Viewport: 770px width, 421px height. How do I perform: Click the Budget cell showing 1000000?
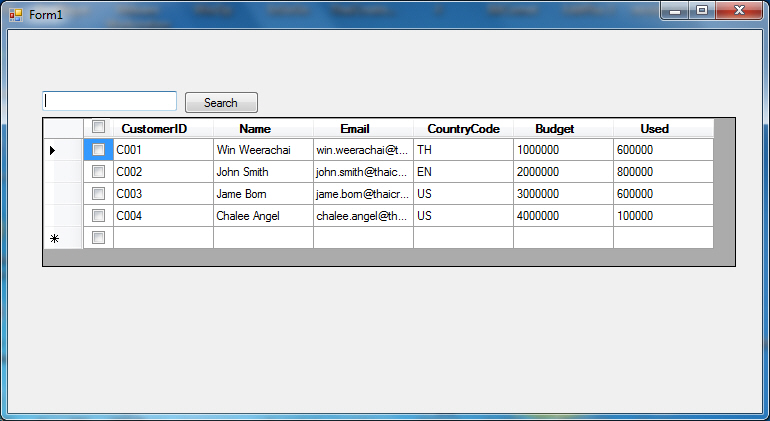(563, 150)
